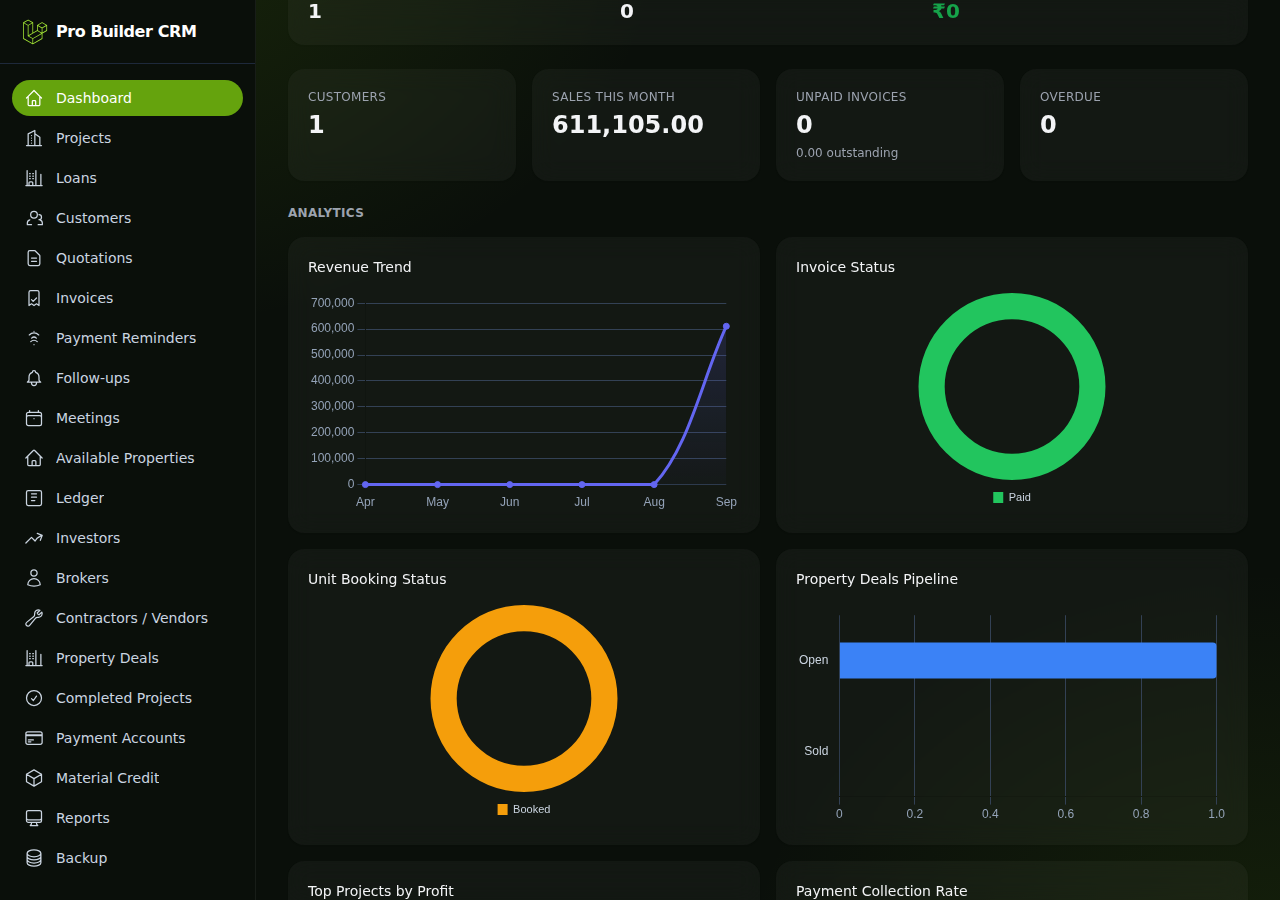Click the Customers people icon

(34, 218)
